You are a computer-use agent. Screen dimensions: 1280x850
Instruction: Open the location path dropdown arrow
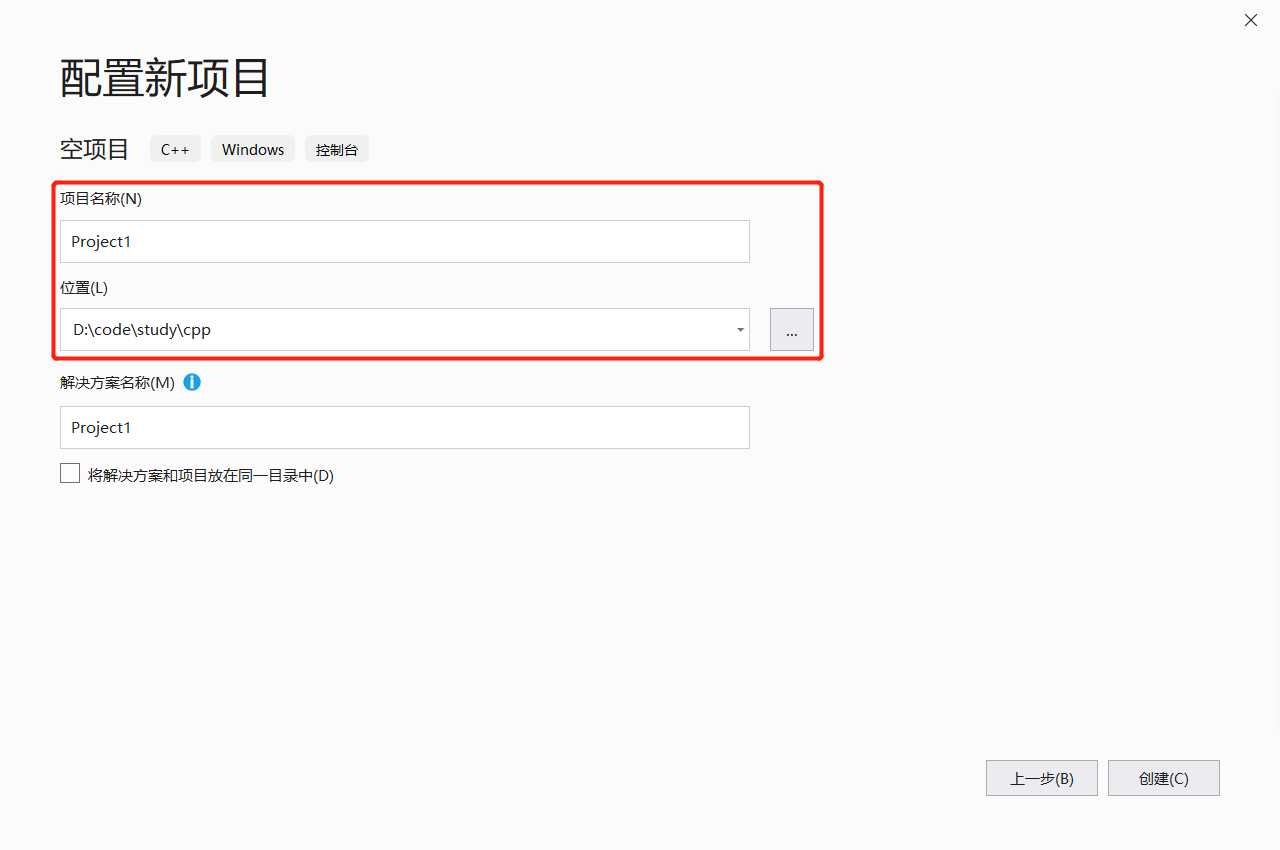pyautogui.click(x=740, y=330)
